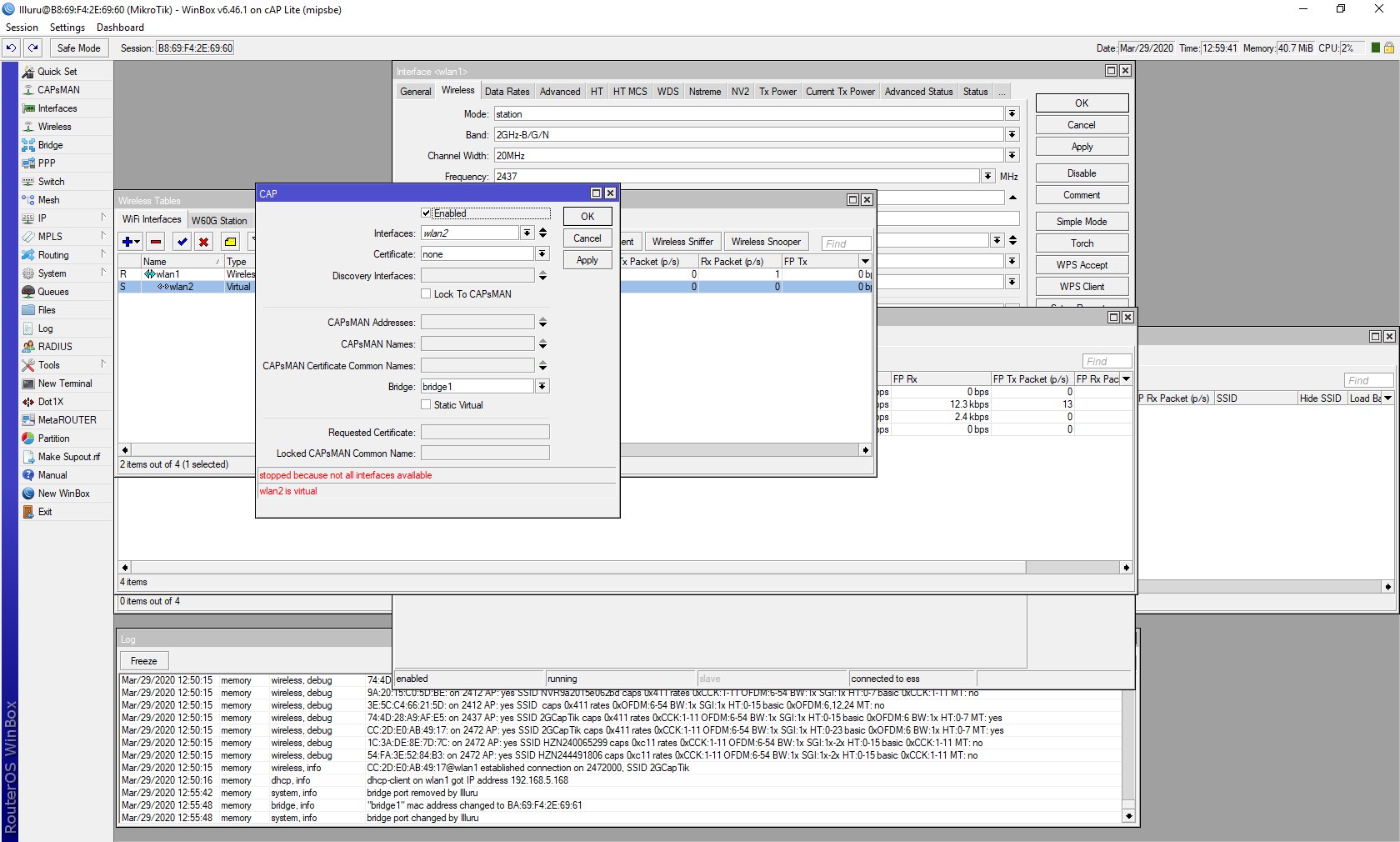1400x842 pixels.
Task: Open Channel Width dropdown
Action: pyautogui.click(x=1012, y=156)
